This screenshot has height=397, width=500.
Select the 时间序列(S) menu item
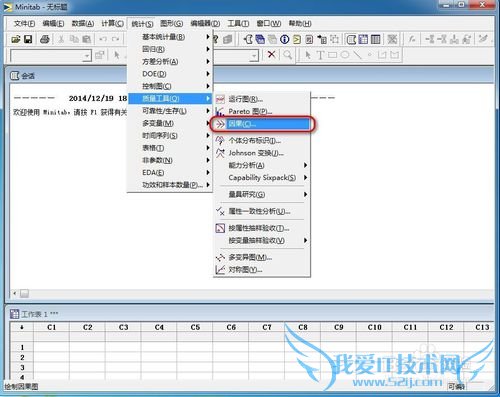pyautogui.click(x=170, y=135)
